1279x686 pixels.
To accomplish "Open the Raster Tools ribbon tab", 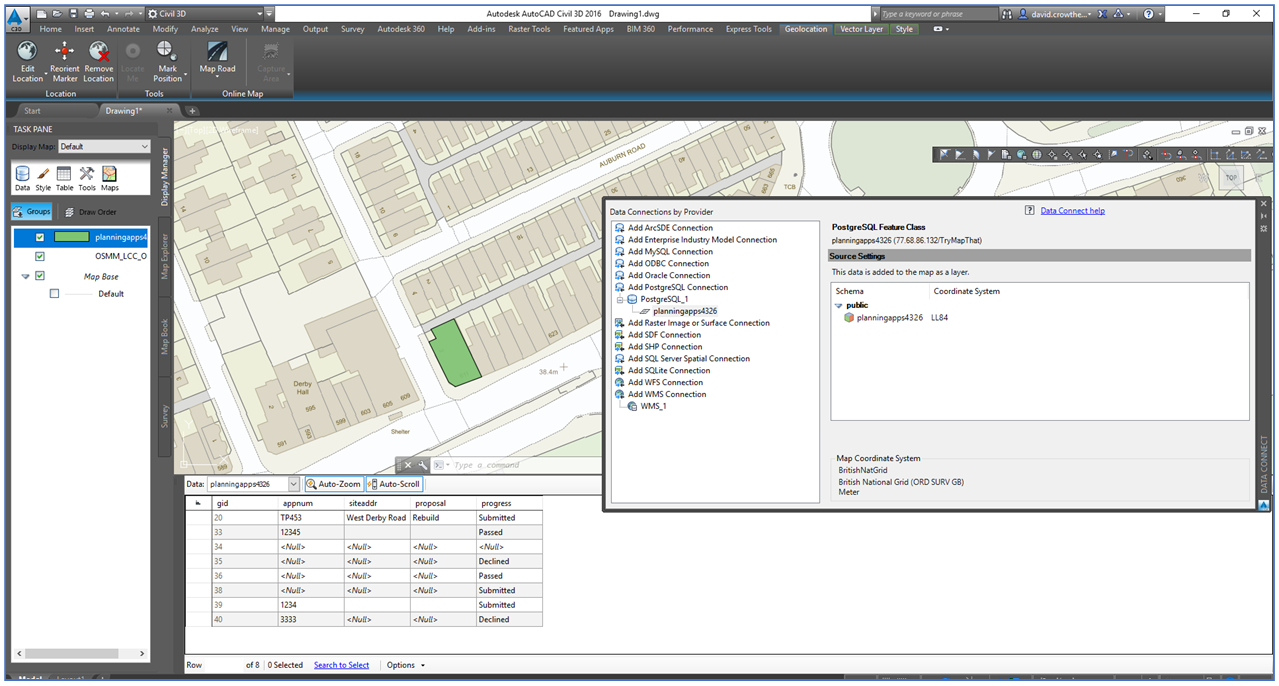I will pyautogui.click(x=529, y=29).
